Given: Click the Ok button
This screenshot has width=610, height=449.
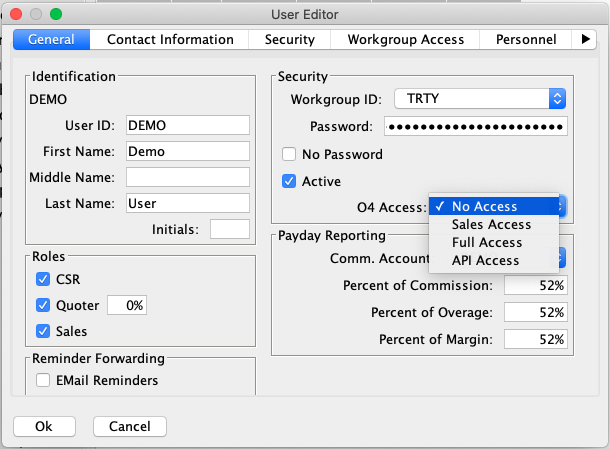Looking at the screenshot, I should (44, 426).
